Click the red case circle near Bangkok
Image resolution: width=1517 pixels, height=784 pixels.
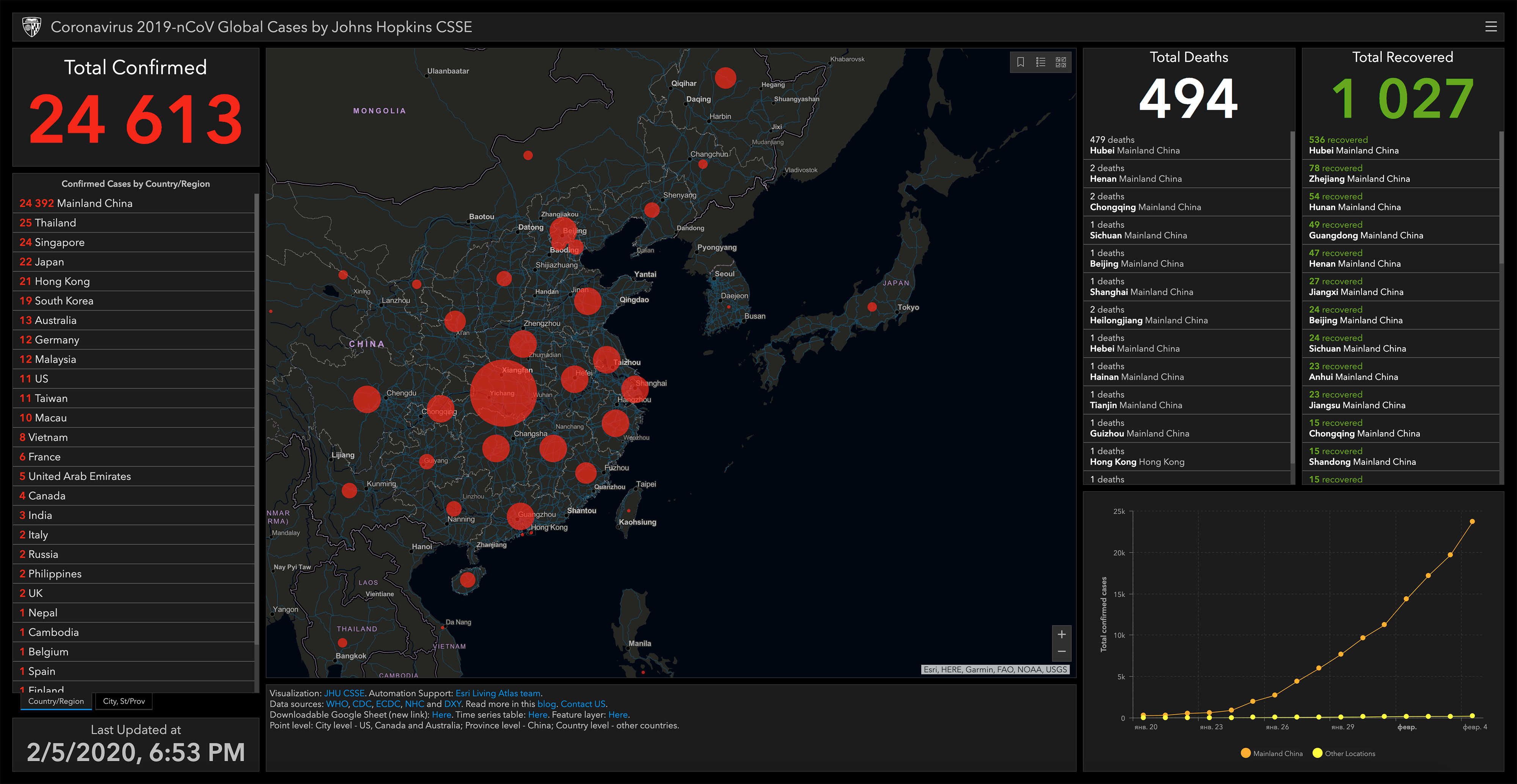click(342, 642)
